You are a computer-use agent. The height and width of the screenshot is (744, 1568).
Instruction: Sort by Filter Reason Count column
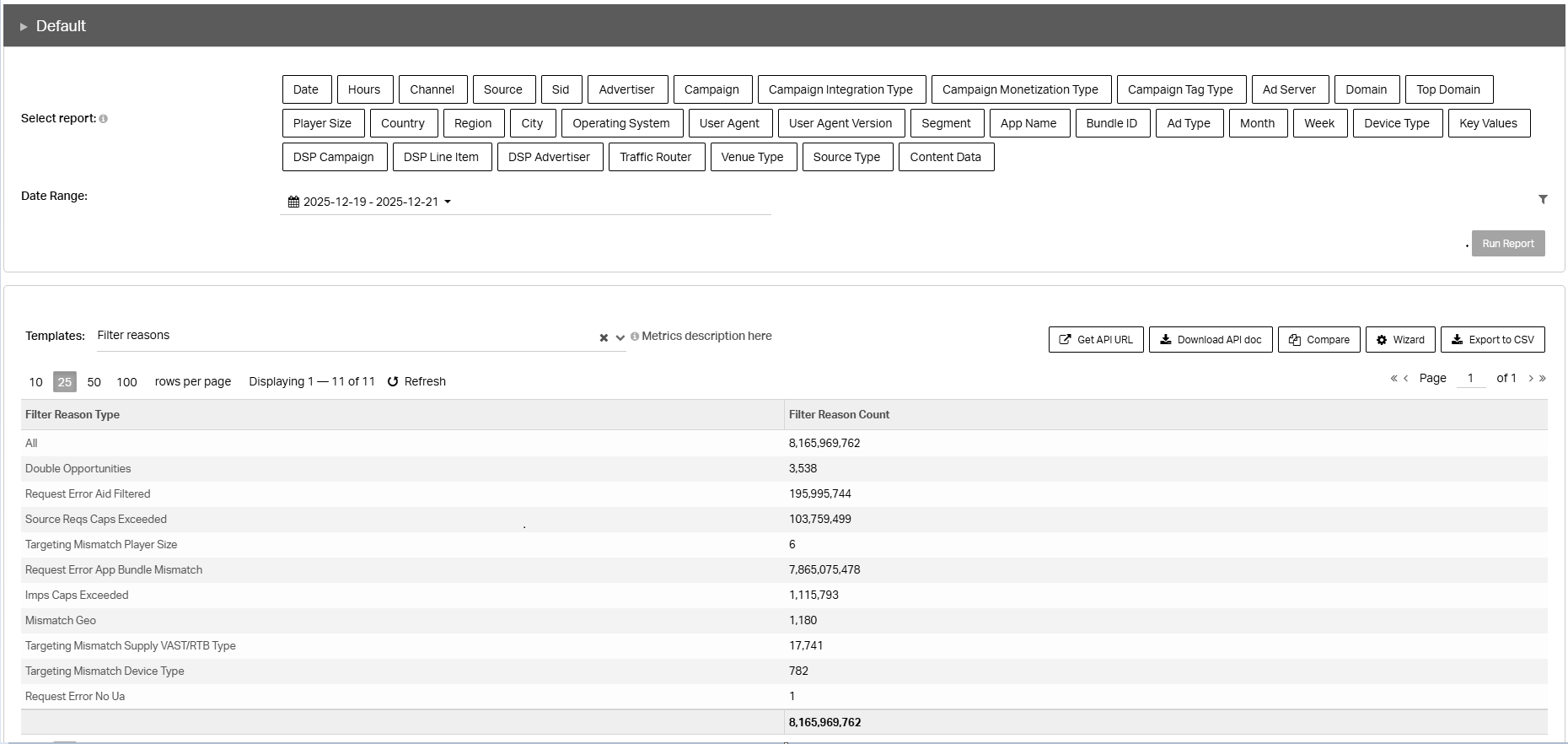click(839, 414)
